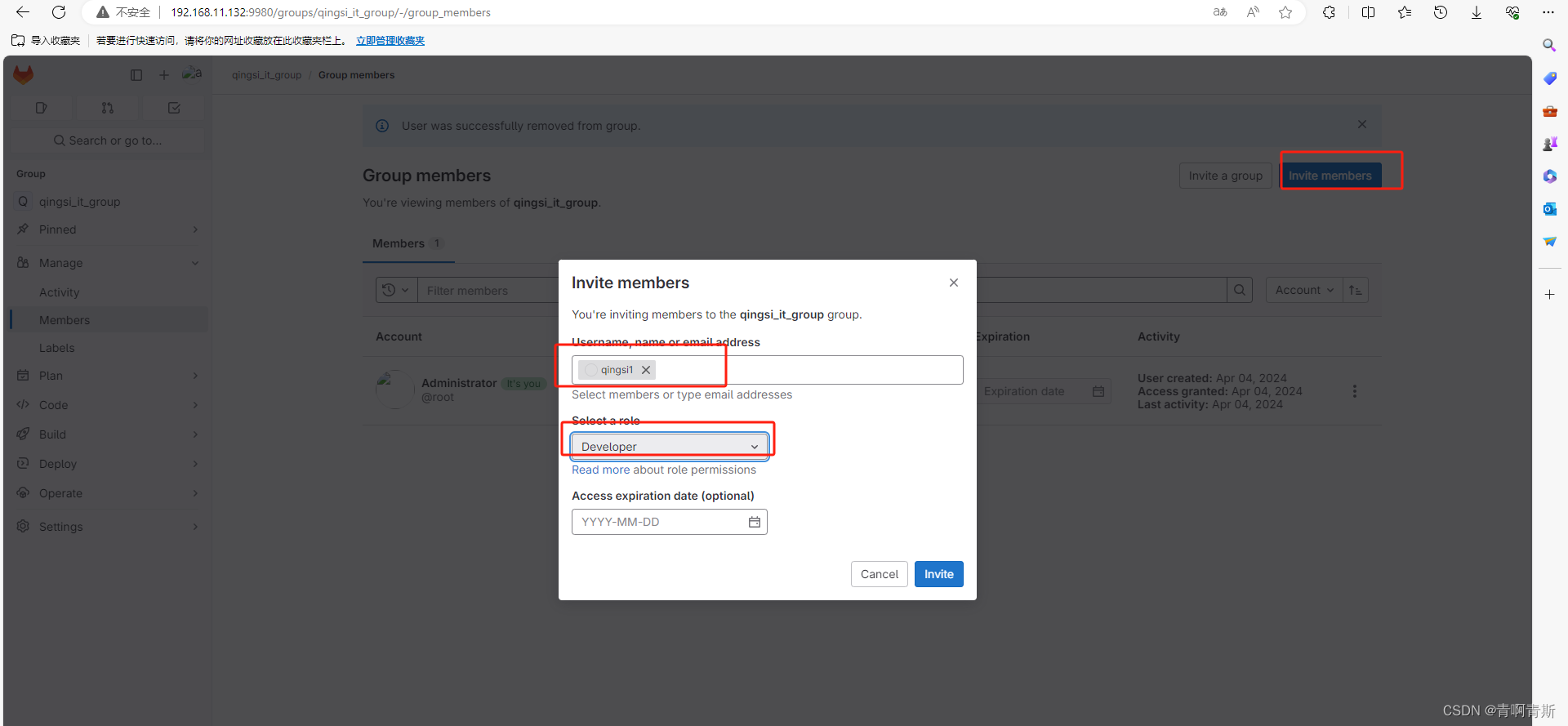The width and height of the screenshot is (1568, 726).
Task: Expand the Pinned section
Action: 108,229
